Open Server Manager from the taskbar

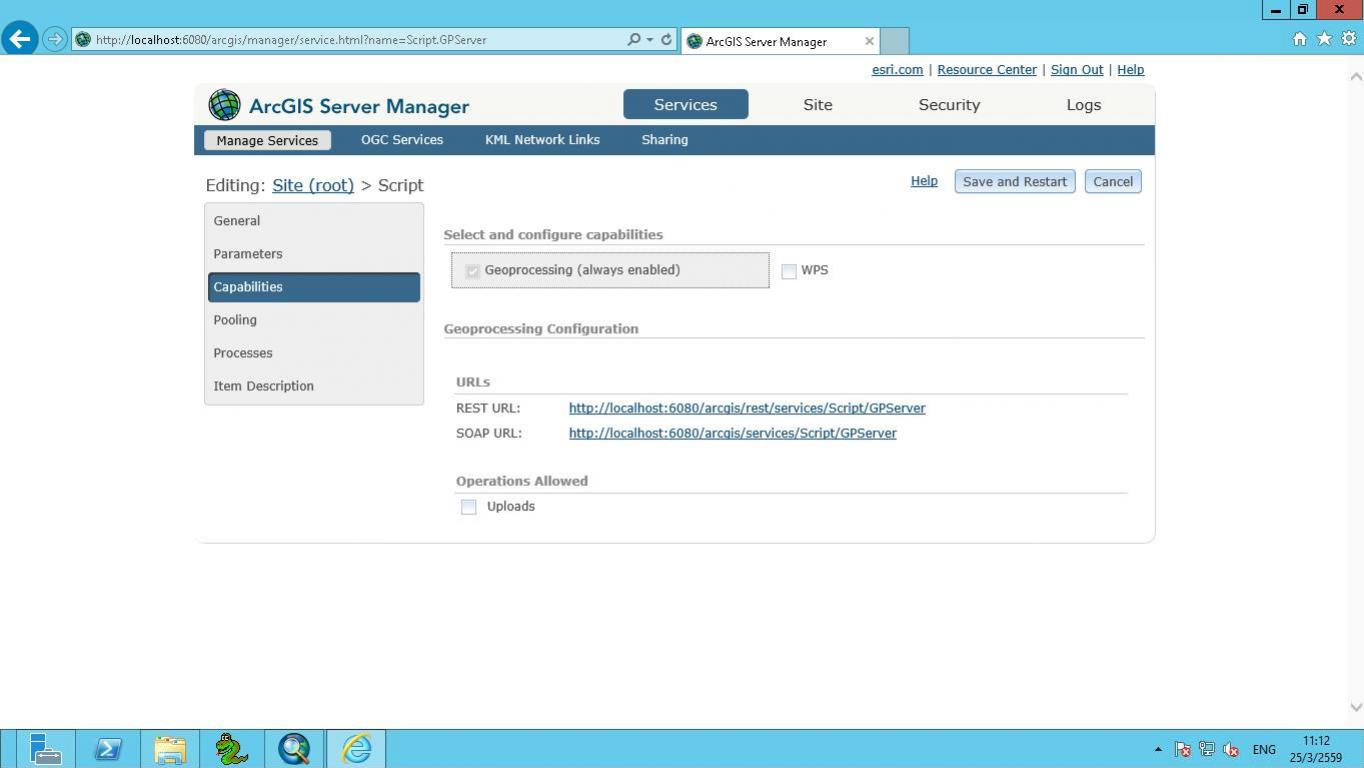coord(44,749)
